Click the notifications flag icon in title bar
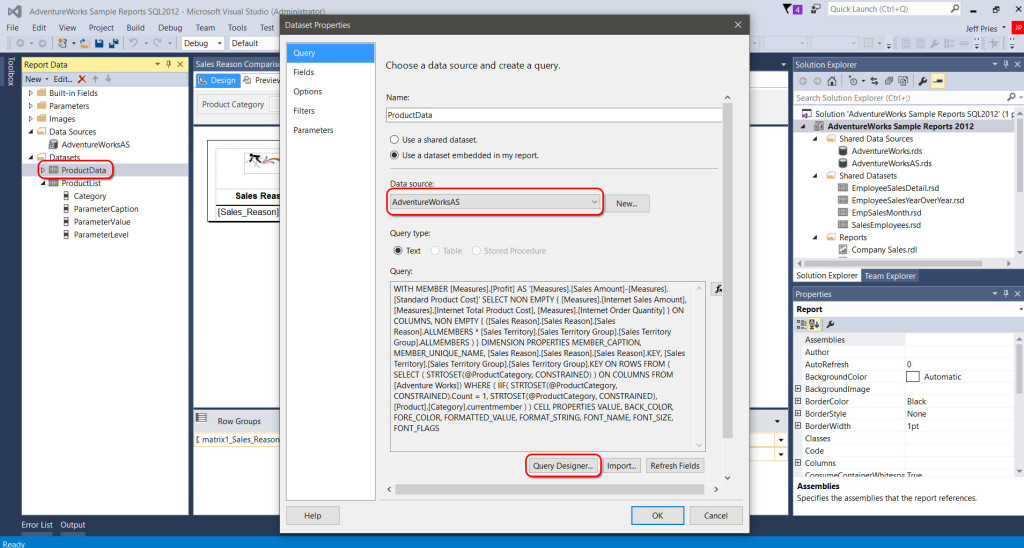 792,9
